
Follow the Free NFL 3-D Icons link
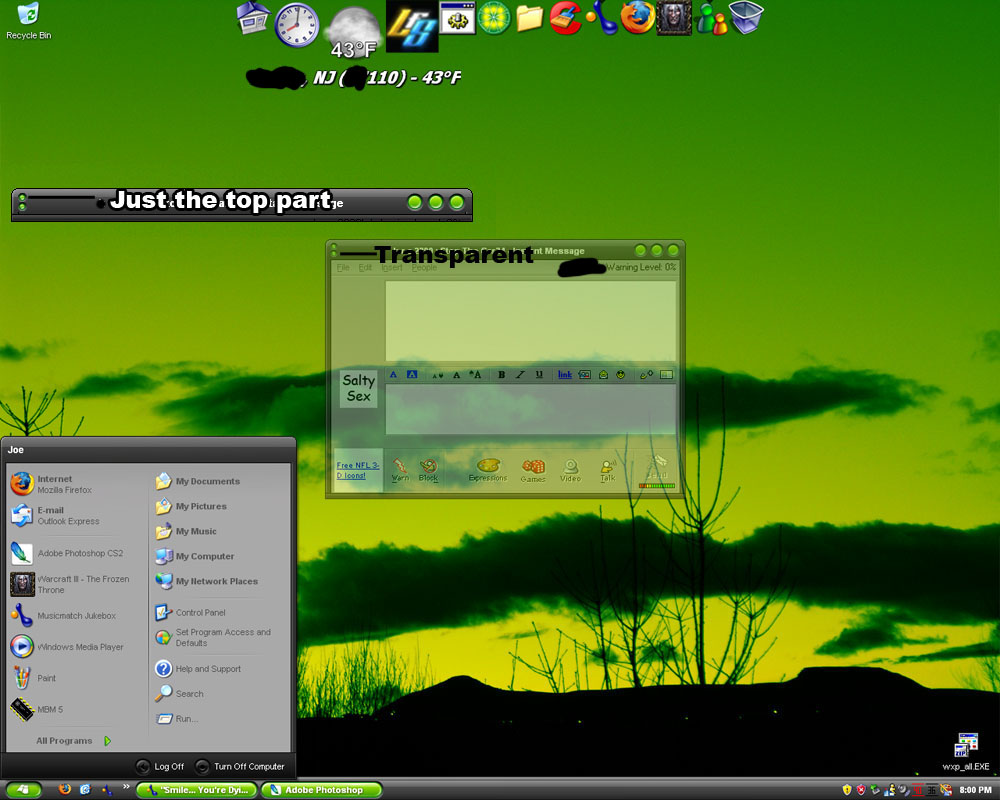tap(357, 470)
